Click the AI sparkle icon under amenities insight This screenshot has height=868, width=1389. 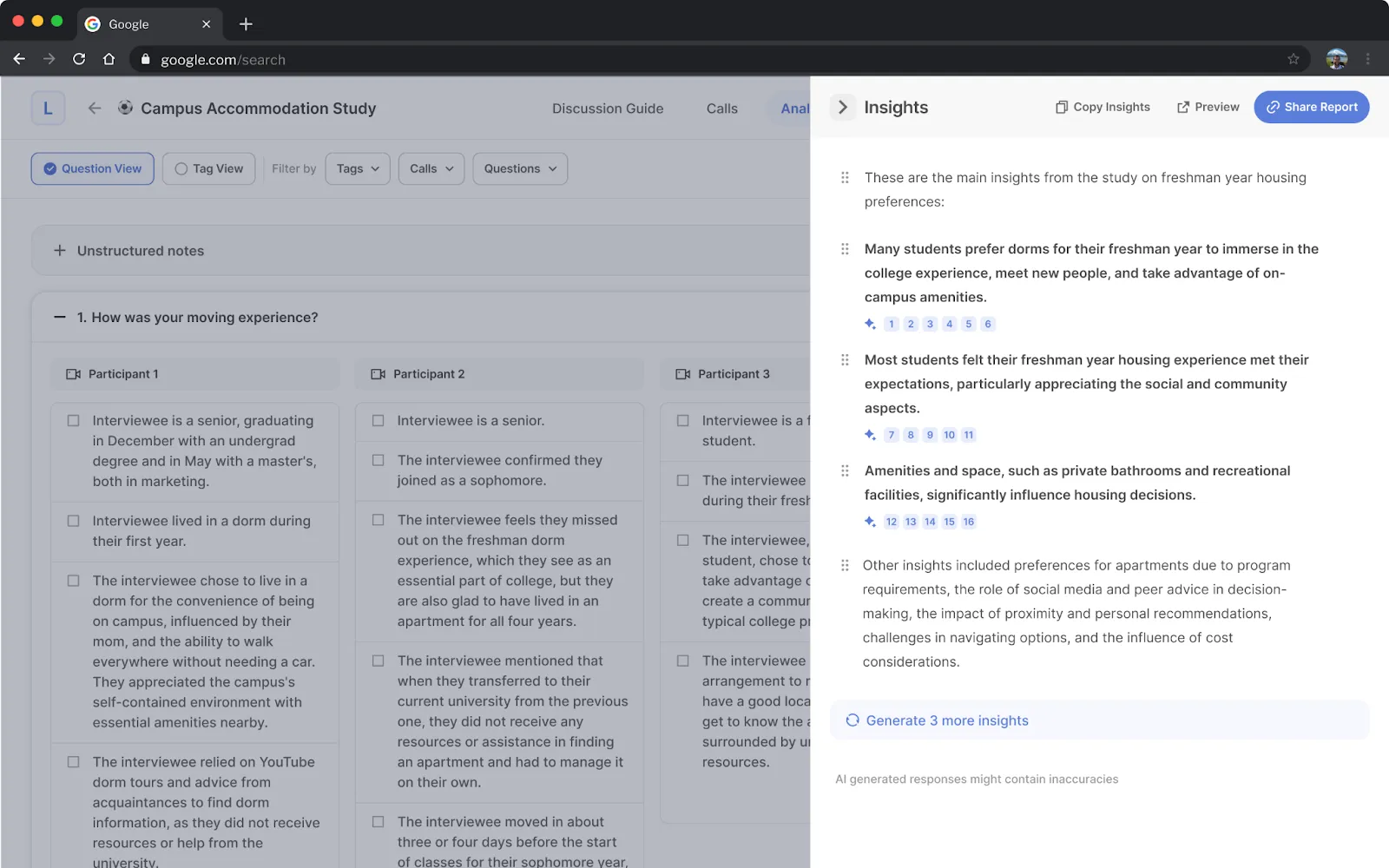[x=870, y=522]
